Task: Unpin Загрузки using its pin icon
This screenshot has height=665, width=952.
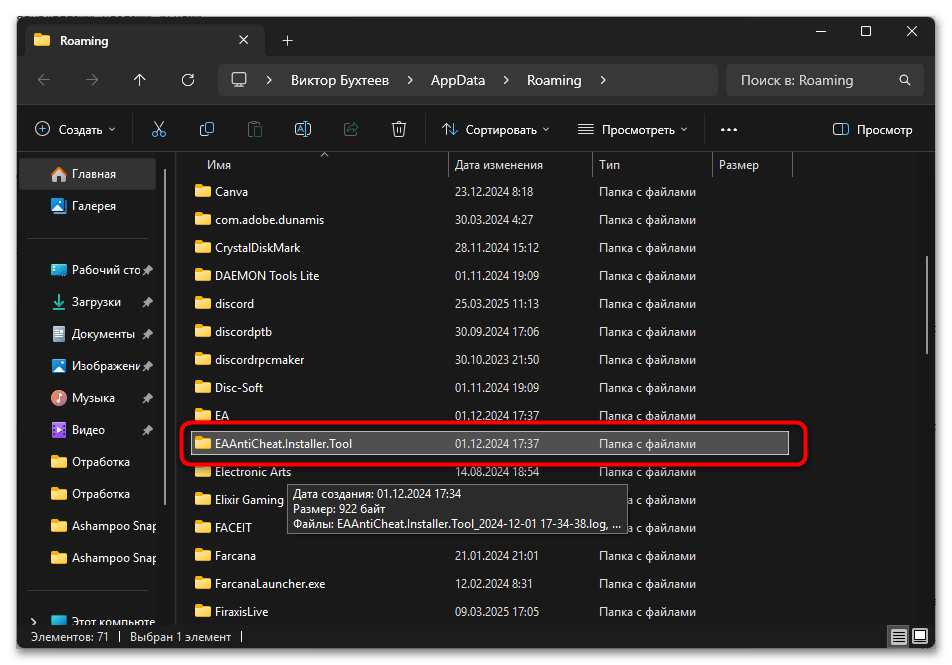Action: pyautogui.click(x=148, y=302)
